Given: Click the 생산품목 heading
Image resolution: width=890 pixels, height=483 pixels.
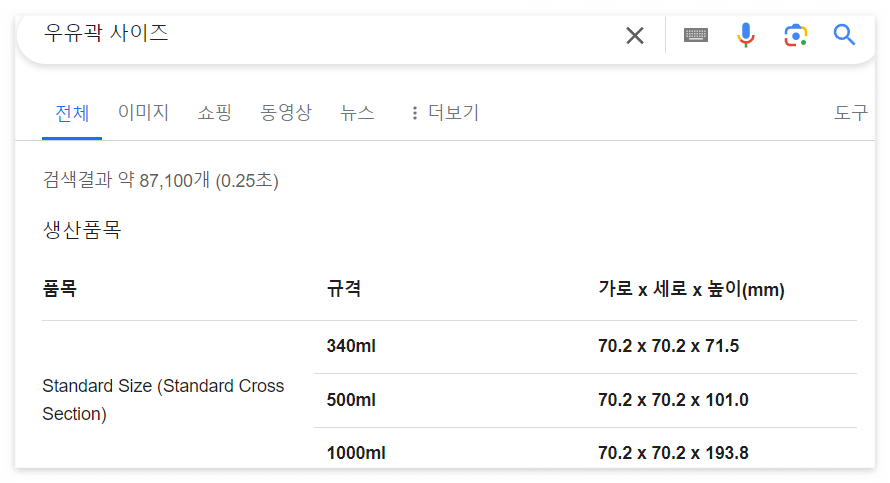Looking at the screenshot, I should (82, 230).
